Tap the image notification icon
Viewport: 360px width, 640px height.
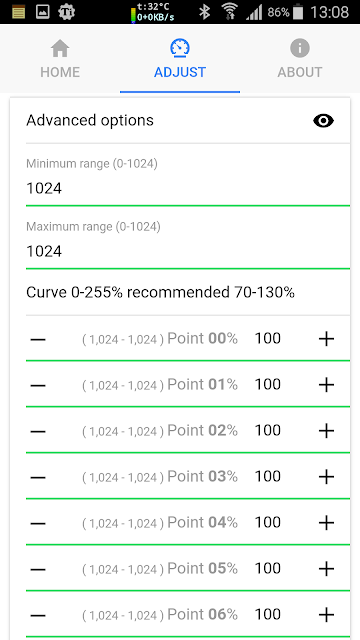[42, 12]
